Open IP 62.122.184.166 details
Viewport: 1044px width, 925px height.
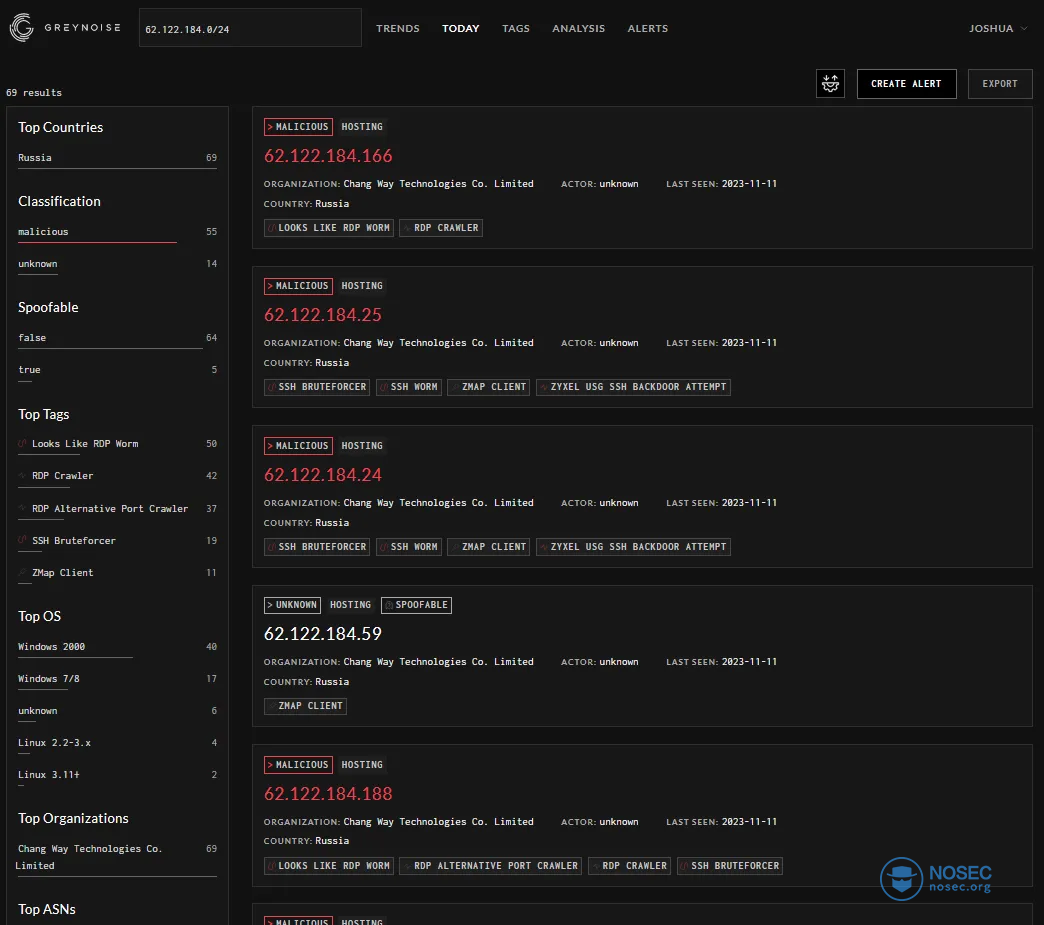pos(328,156)
